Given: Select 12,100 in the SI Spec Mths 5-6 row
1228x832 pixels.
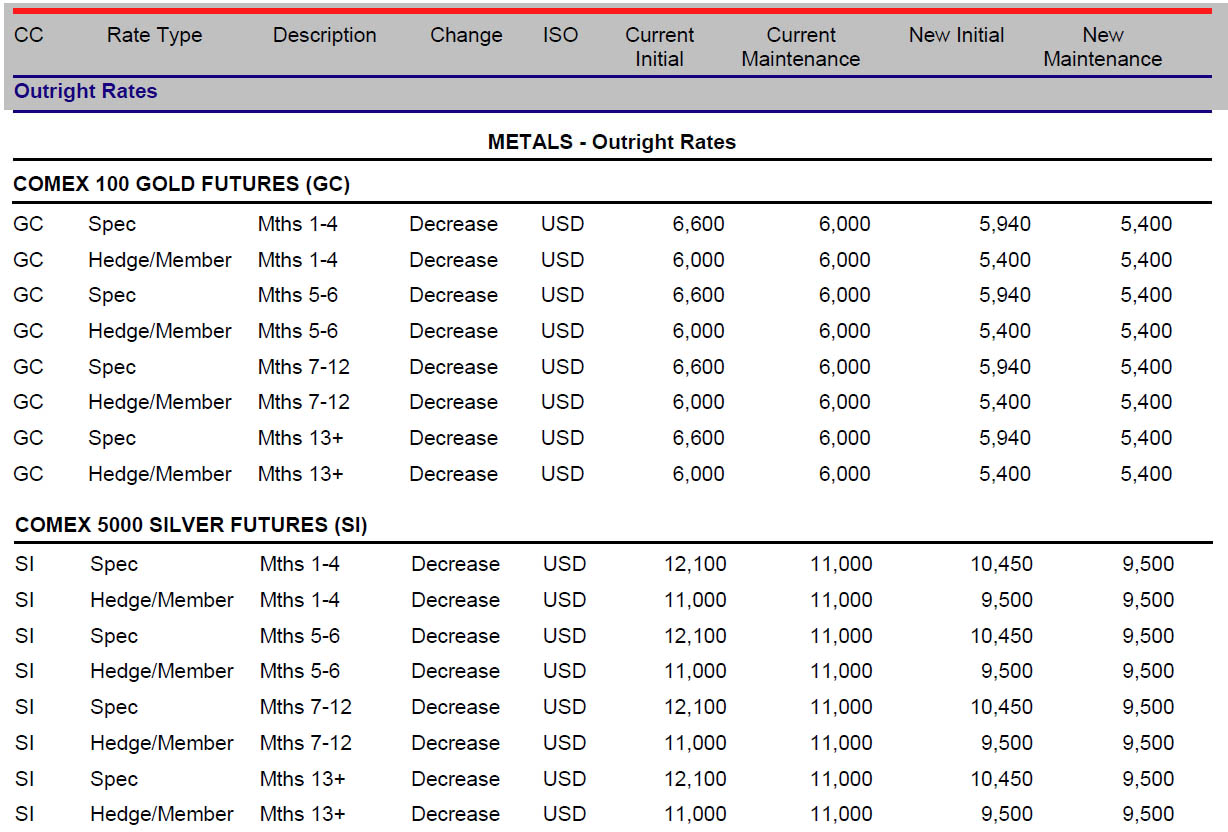Looking at the screenshot, I should (x=696, y=636).
